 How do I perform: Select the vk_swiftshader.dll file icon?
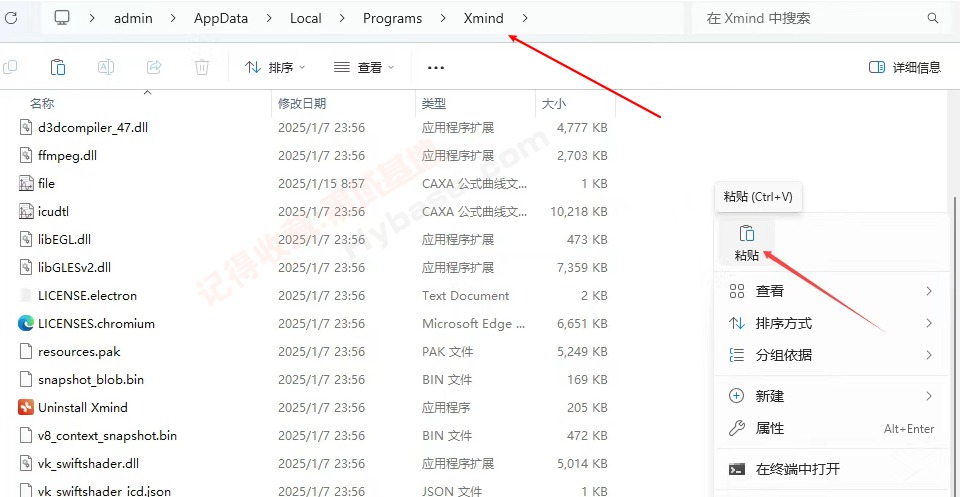(26, 463)
